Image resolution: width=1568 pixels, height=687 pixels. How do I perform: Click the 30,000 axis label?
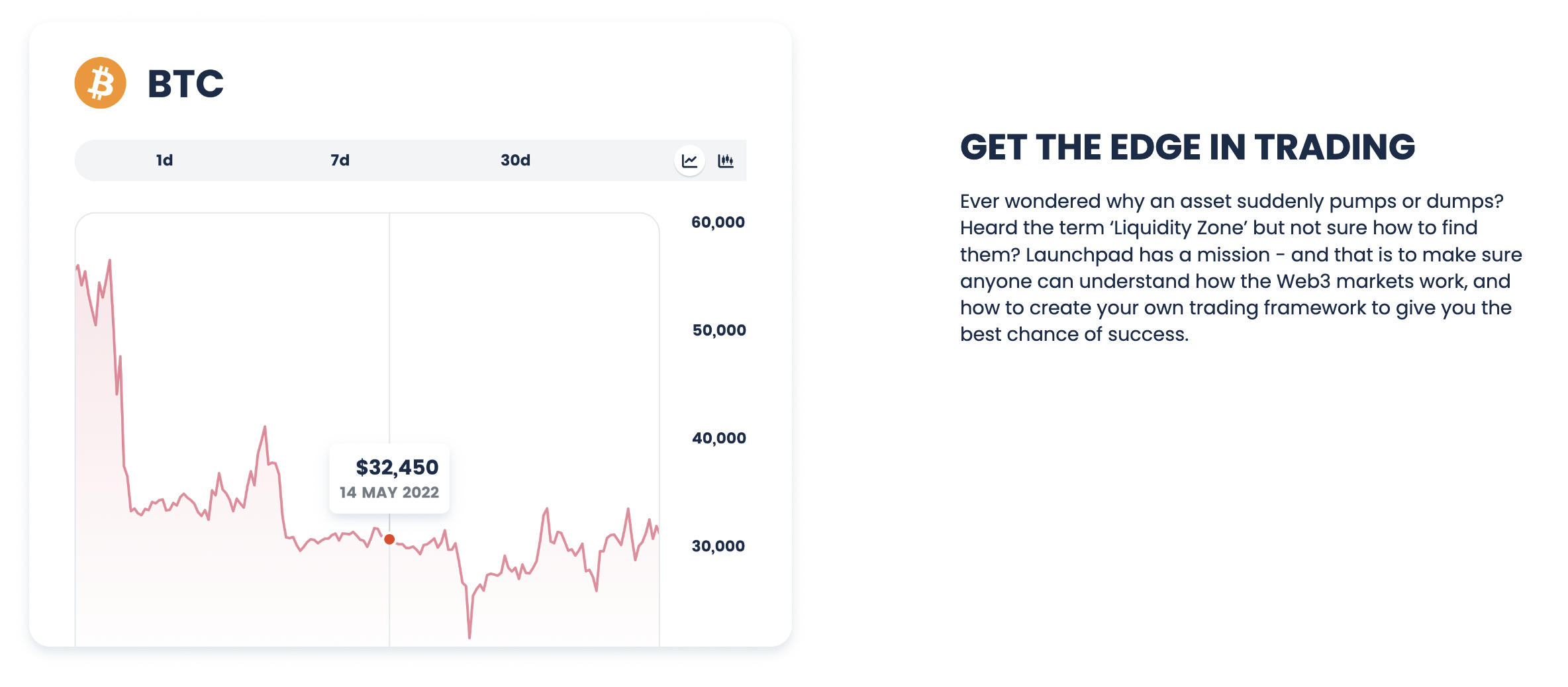pos(718,546)
